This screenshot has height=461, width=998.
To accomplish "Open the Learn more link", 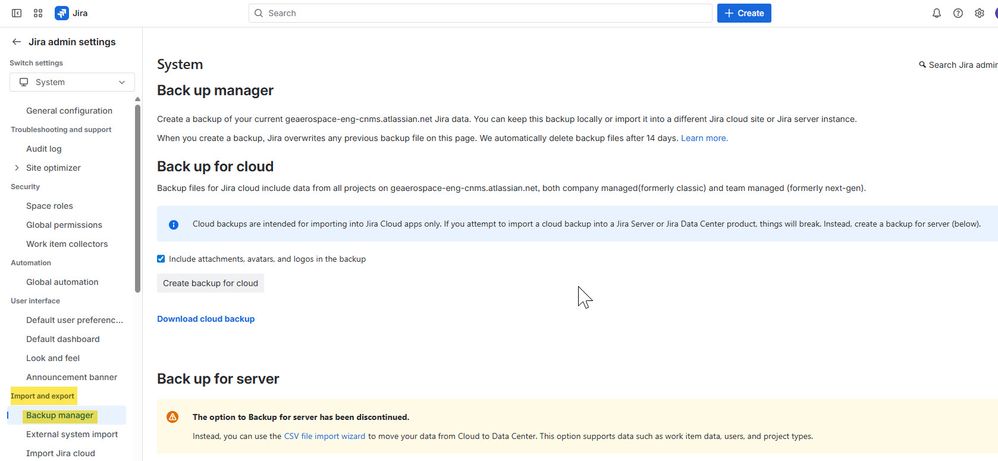I will 704,138.
